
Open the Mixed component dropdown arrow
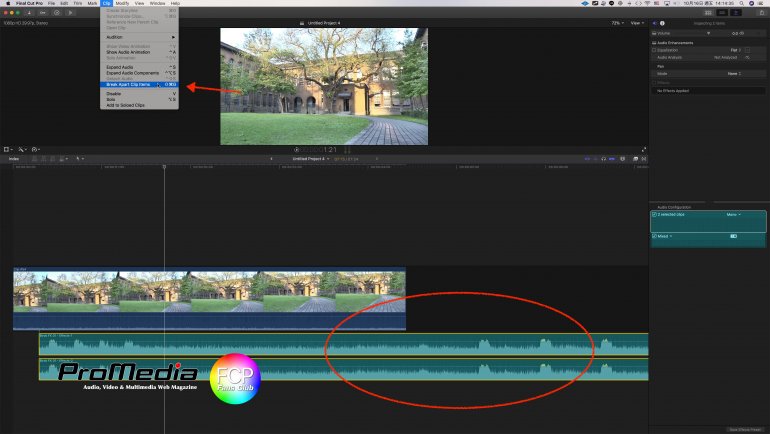click(671, 236)
